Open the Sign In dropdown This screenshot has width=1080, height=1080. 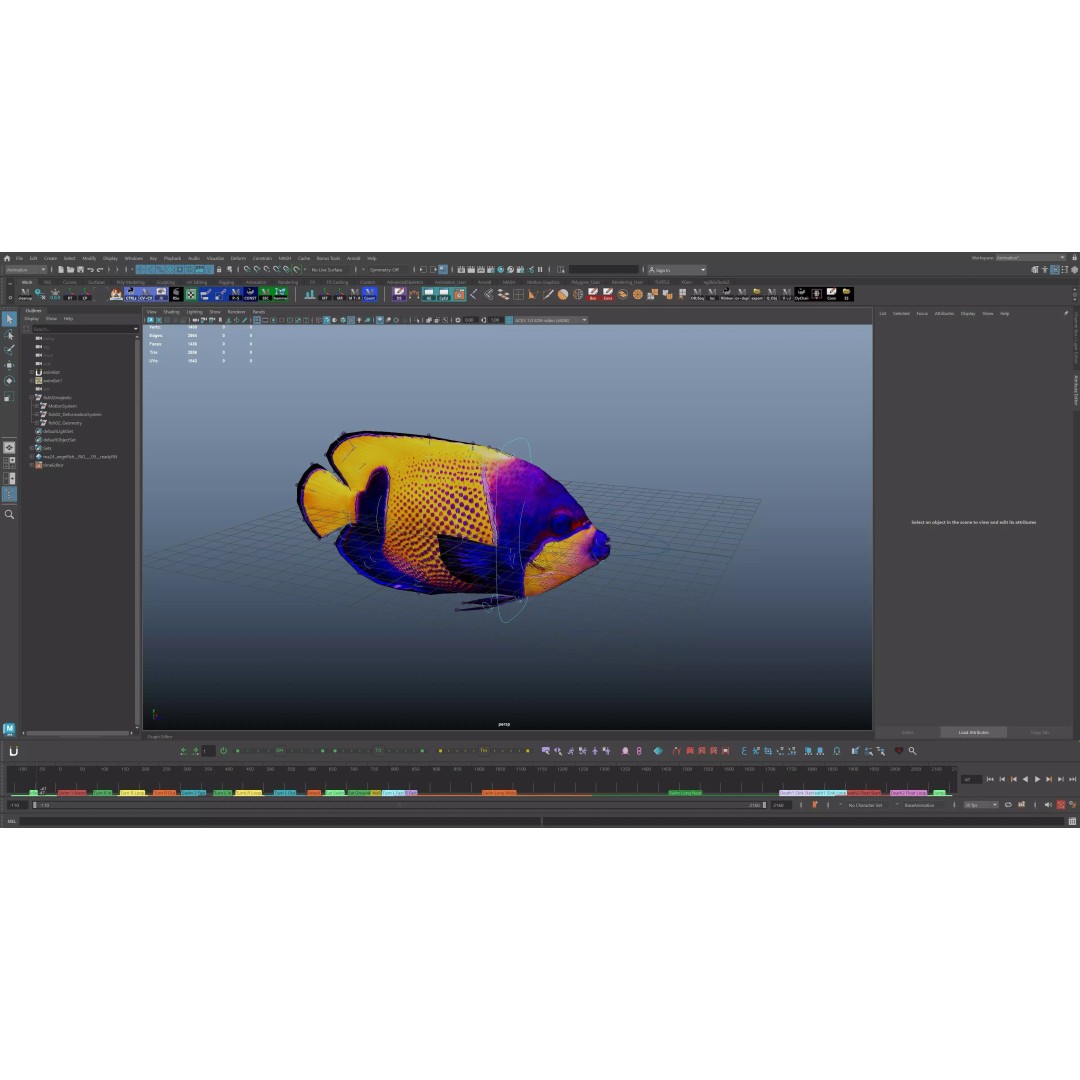676,270
